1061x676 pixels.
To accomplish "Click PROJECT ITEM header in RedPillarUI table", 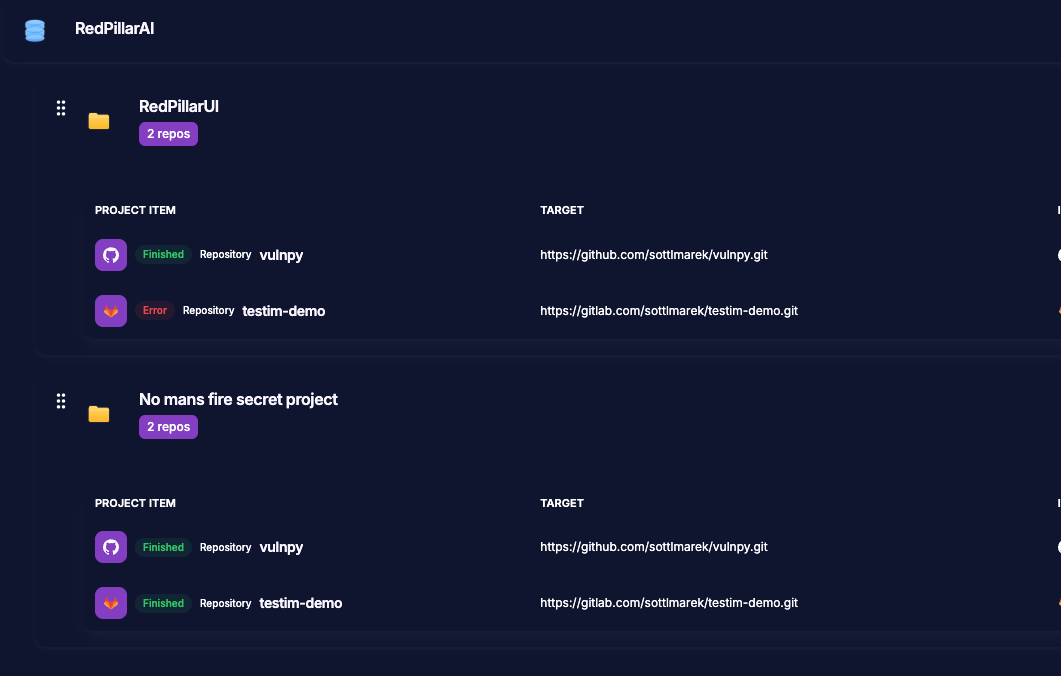I will pos(135,210).
